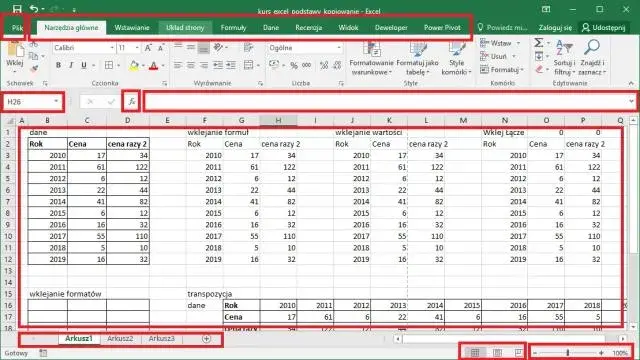Click Formatuj cells button

click(502, 70)
